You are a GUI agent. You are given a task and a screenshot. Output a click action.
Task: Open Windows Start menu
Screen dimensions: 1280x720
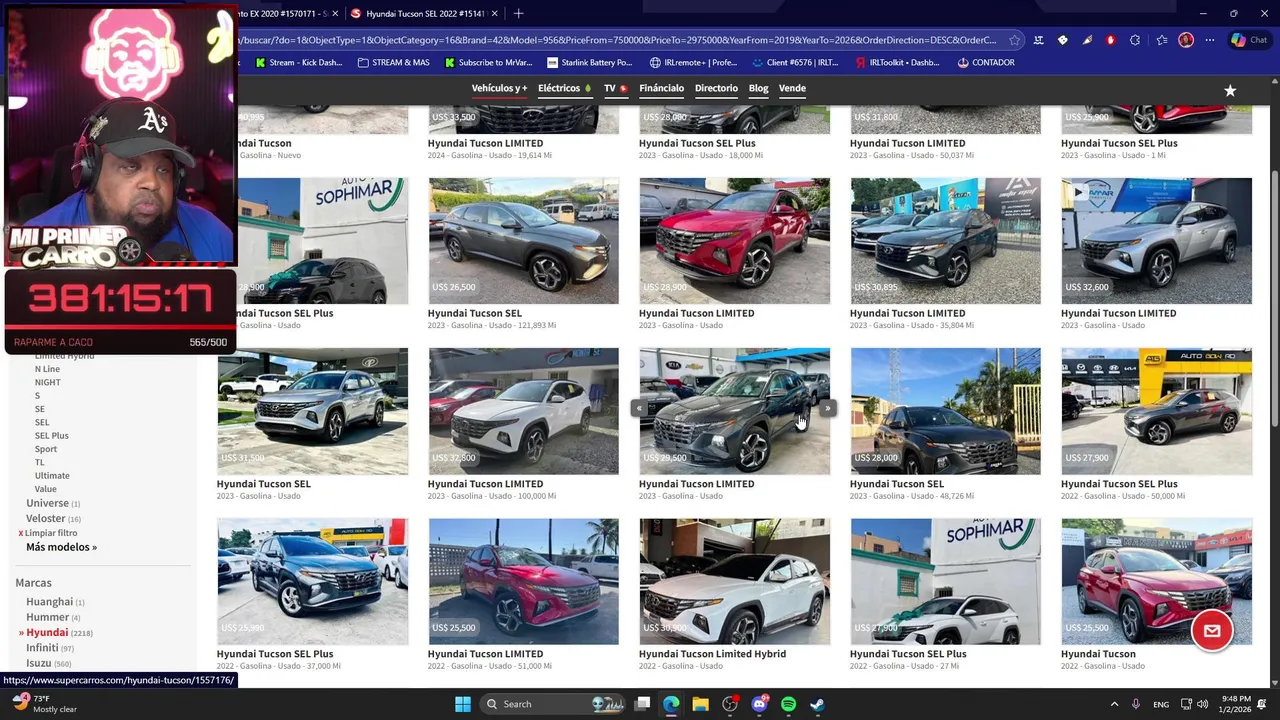tap(463, 704)
